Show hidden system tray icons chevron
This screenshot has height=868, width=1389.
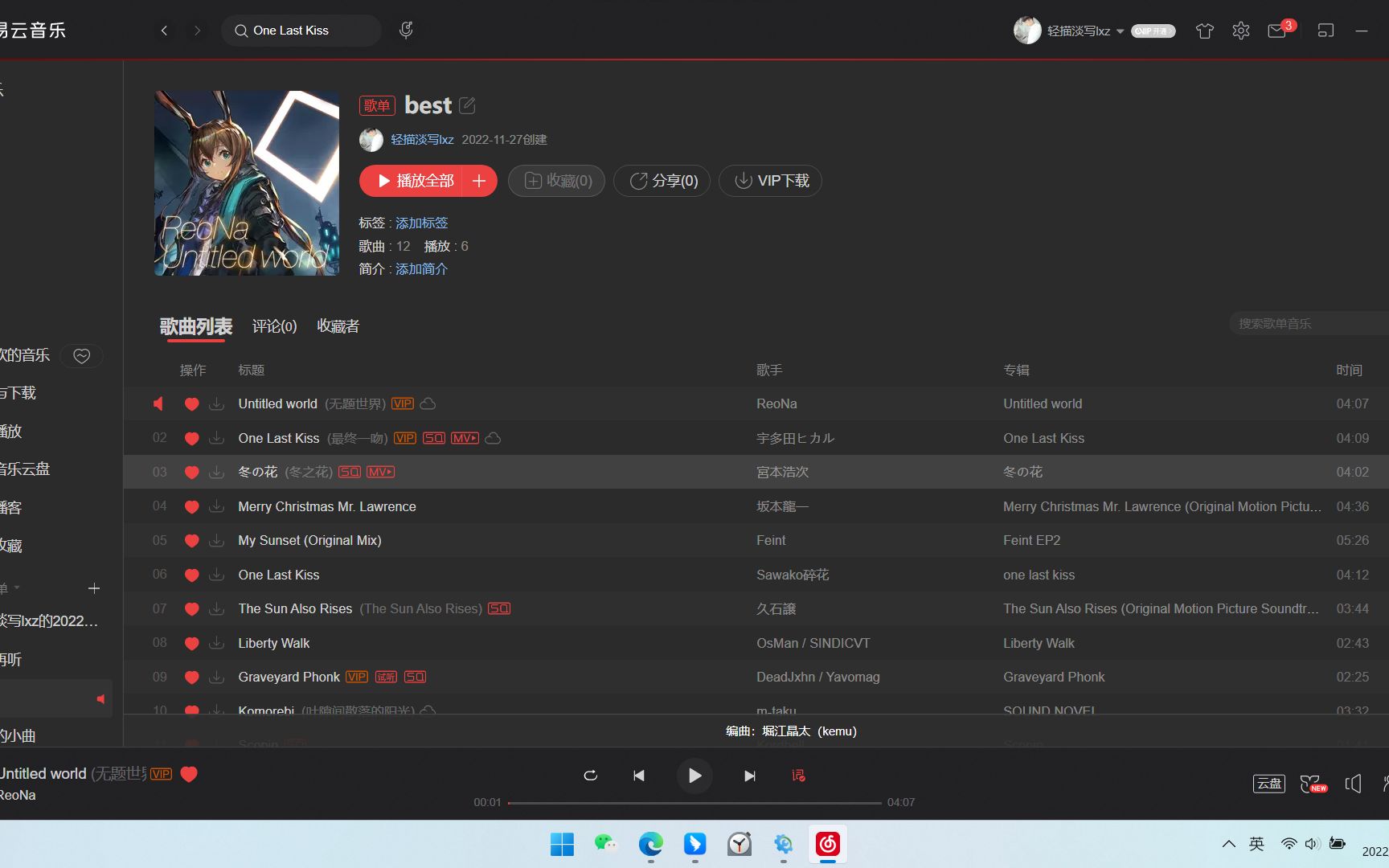click(x=1228, y=843)
